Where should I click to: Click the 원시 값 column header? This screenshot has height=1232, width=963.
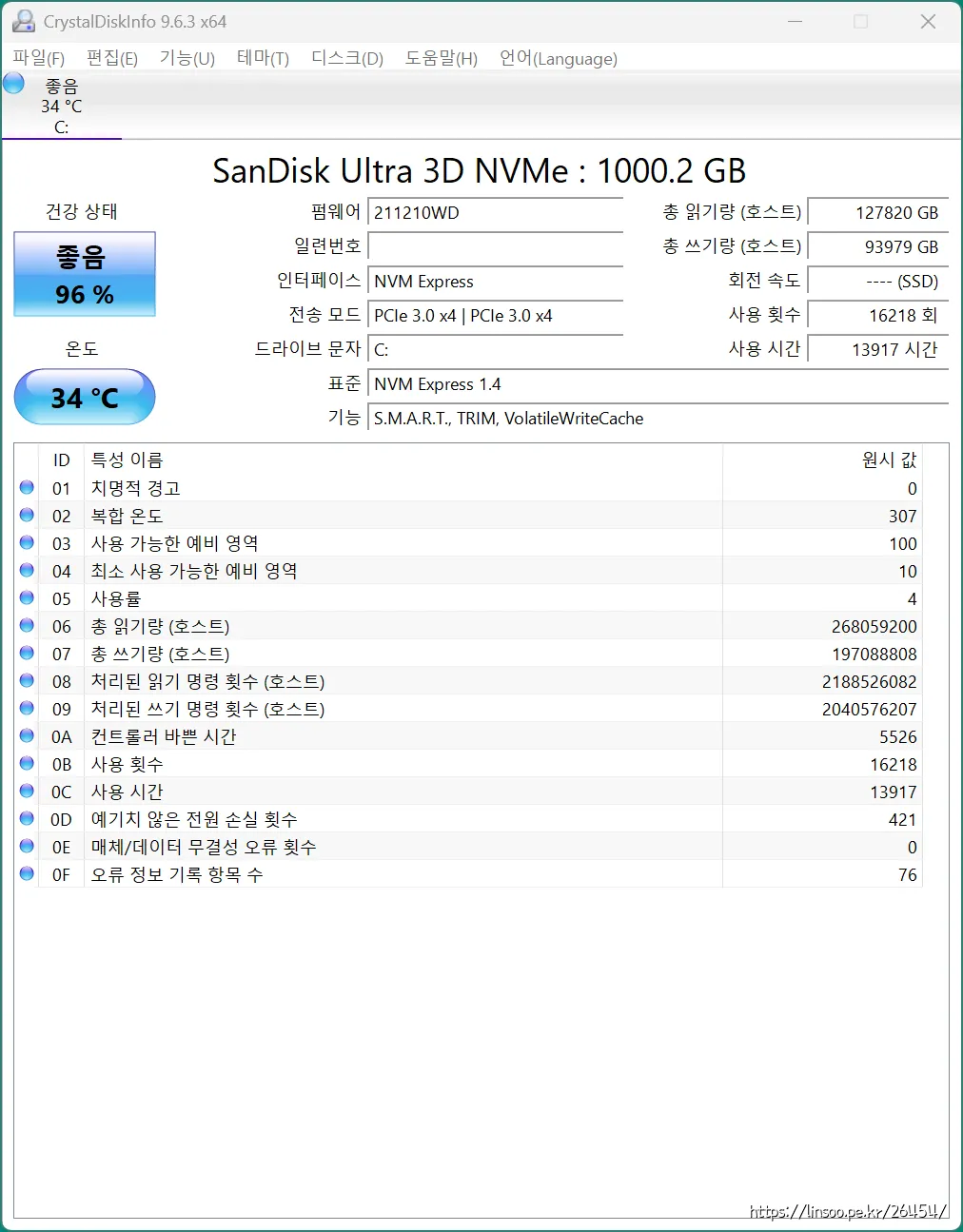point(822,460)
